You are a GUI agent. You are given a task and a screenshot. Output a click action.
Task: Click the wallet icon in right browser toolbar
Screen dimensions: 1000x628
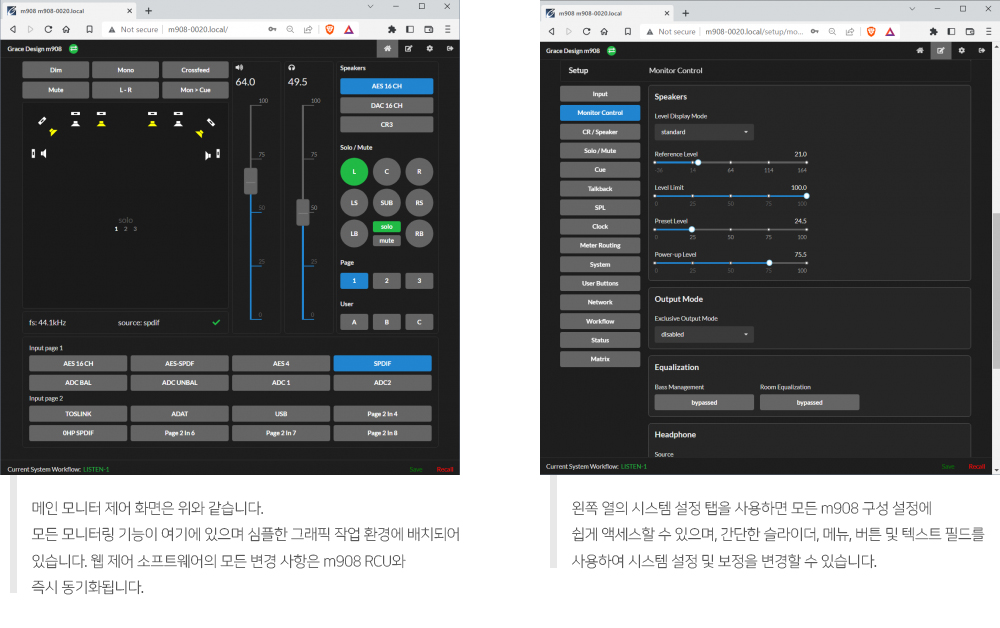(969, 31)
